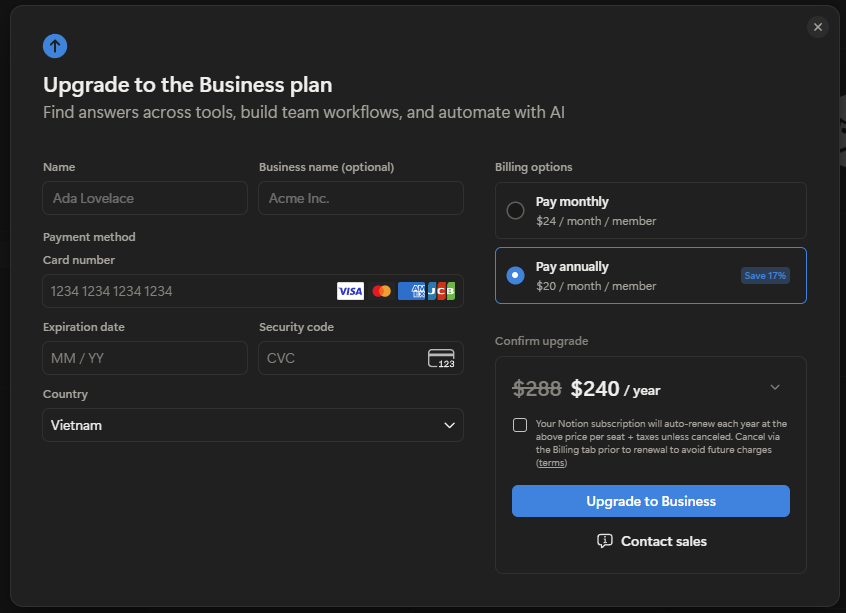Check the auto-renew agreement checkbox

pyautogui.click(x=520, y=425)
